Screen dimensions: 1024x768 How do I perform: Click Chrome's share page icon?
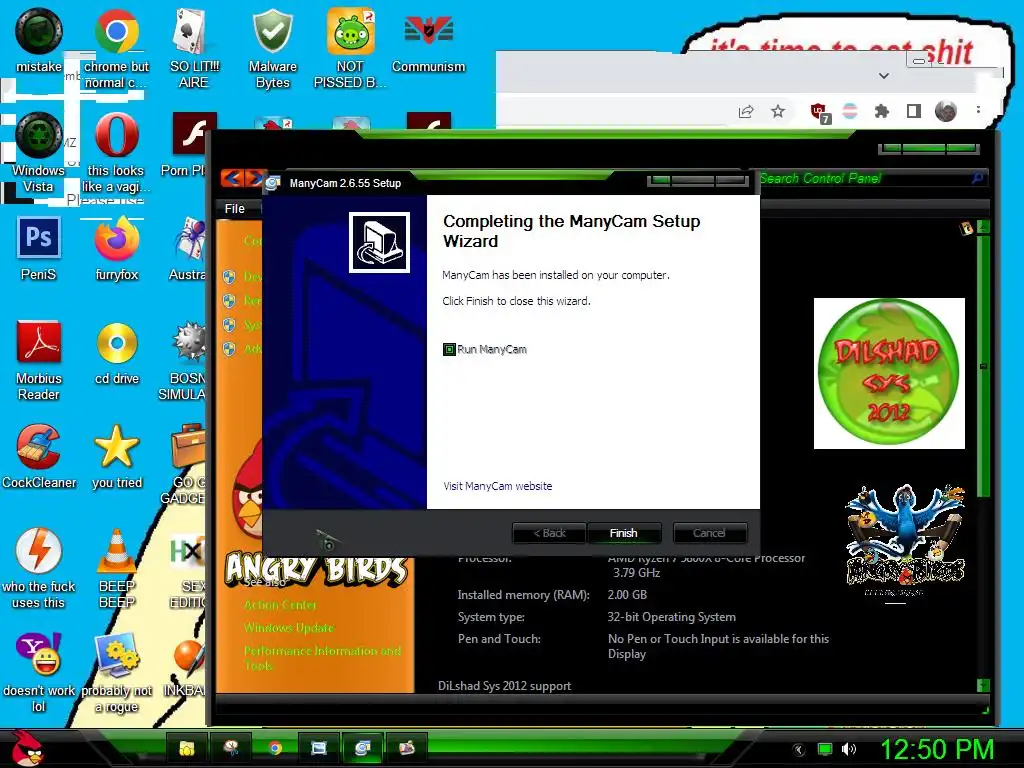click(746, 112)
